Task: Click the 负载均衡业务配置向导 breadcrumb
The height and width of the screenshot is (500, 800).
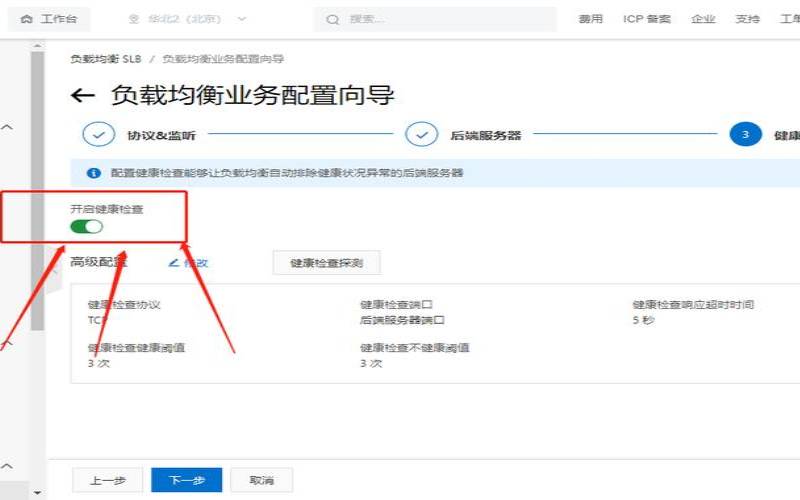Action: [x=223, y=59]
